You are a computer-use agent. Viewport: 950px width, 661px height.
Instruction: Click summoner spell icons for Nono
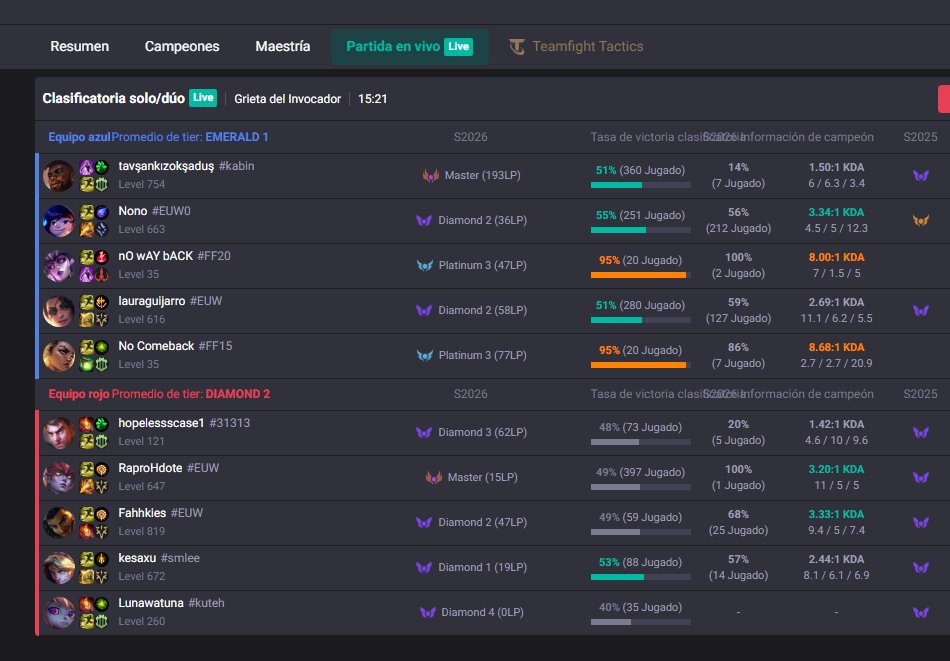tap(87, 221)
